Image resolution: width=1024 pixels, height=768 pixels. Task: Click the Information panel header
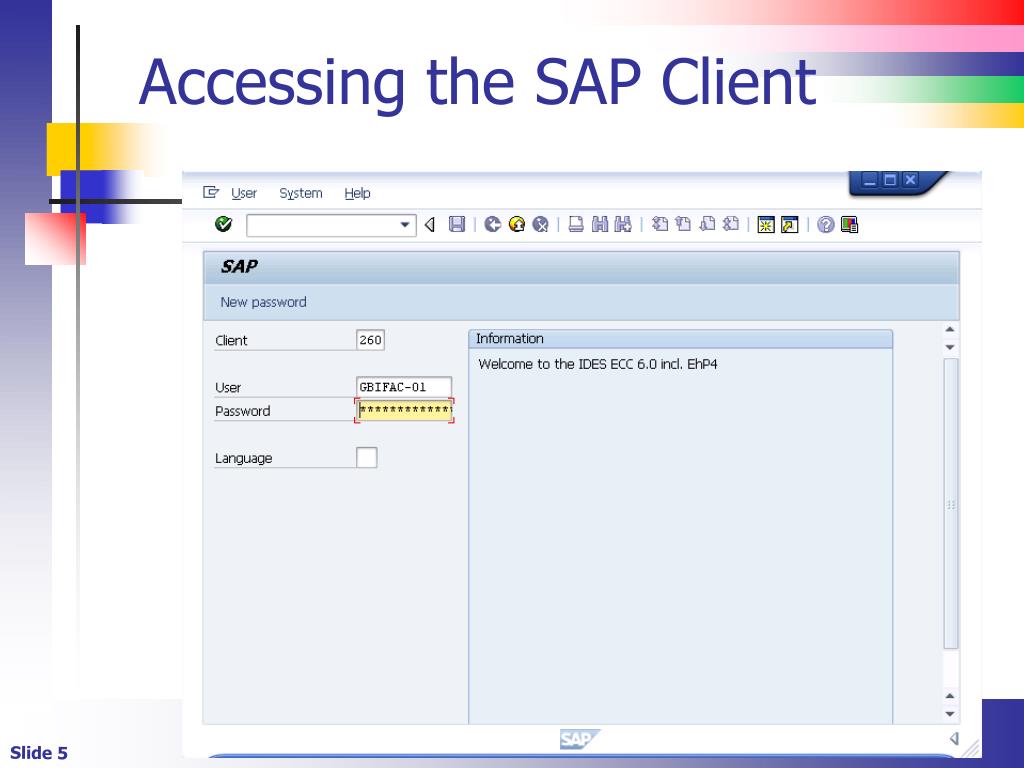click(680, 339)
